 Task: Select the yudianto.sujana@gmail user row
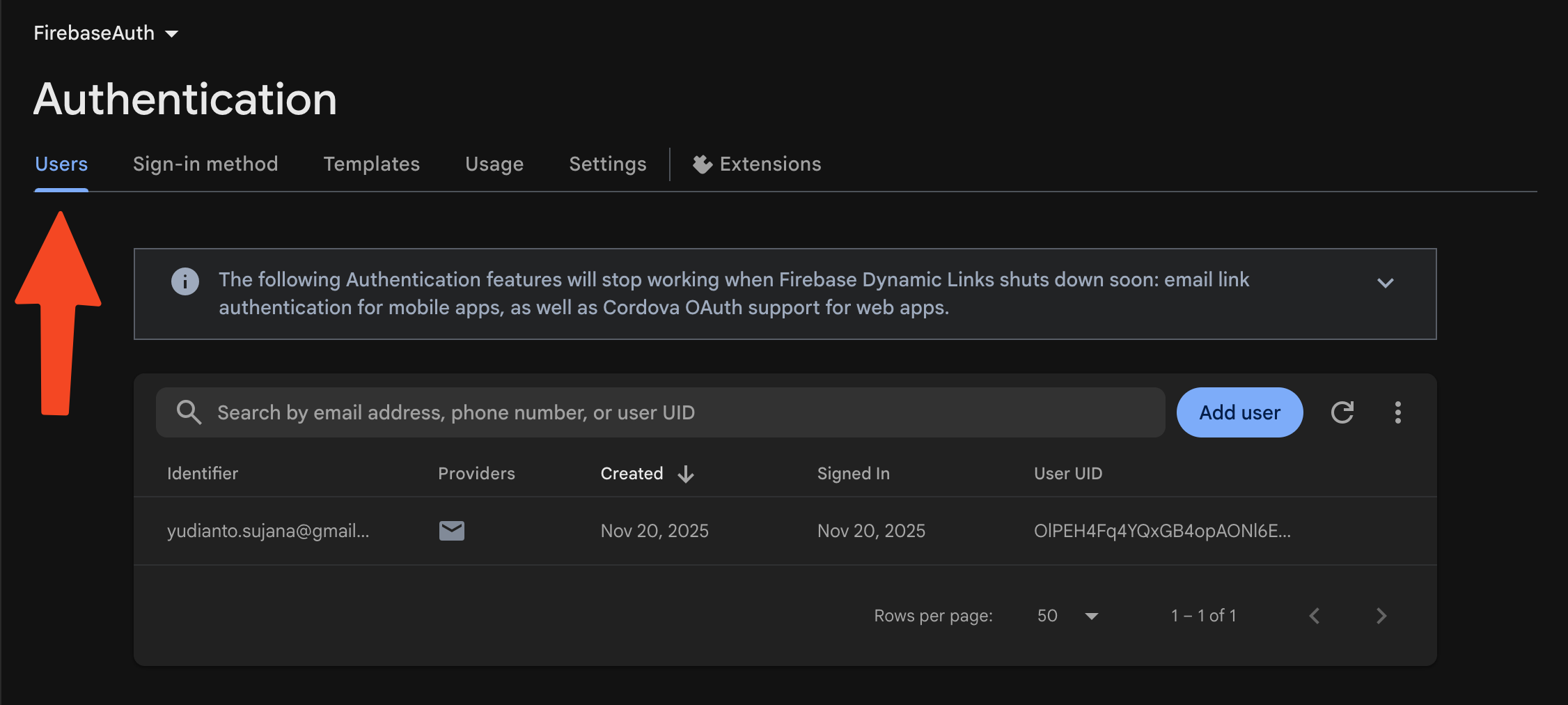point(268,531)
